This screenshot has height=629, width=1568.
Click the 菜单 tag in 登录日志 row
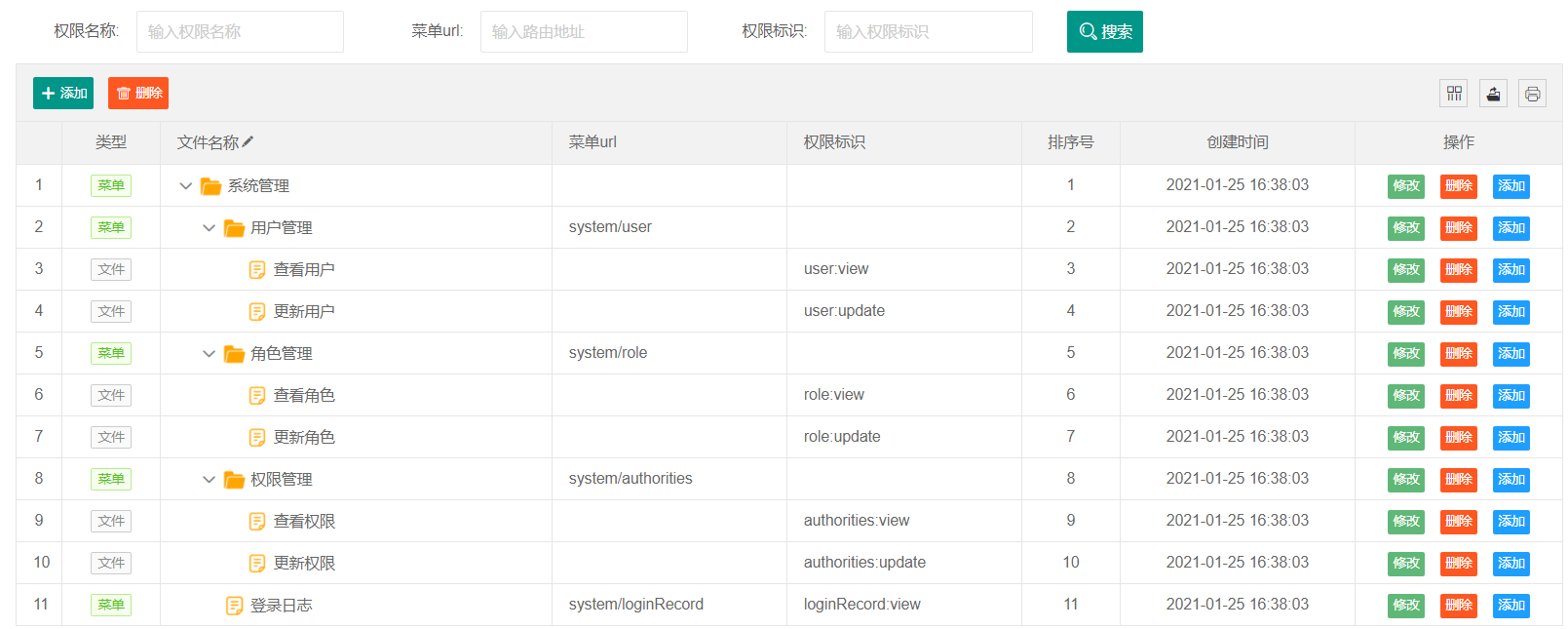point(111,605)
